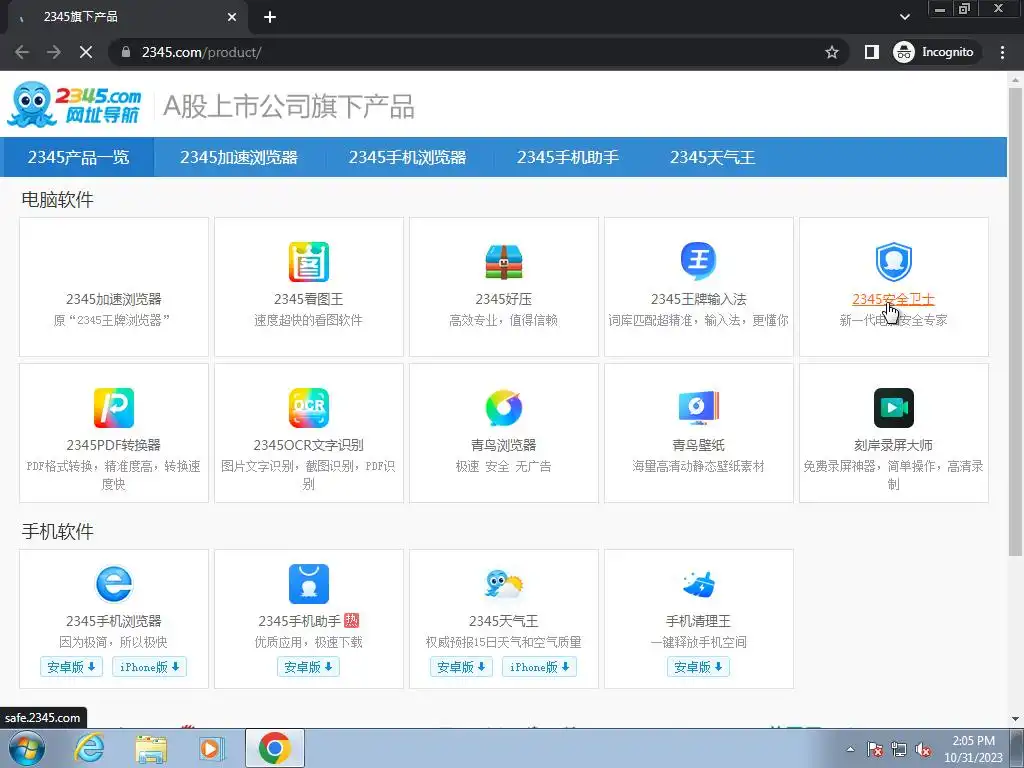Viewport: 1024px width, 768px height.
Task: Open File Explorer from the taskbar
Action: pyautogui.click(x=151, y=748)
